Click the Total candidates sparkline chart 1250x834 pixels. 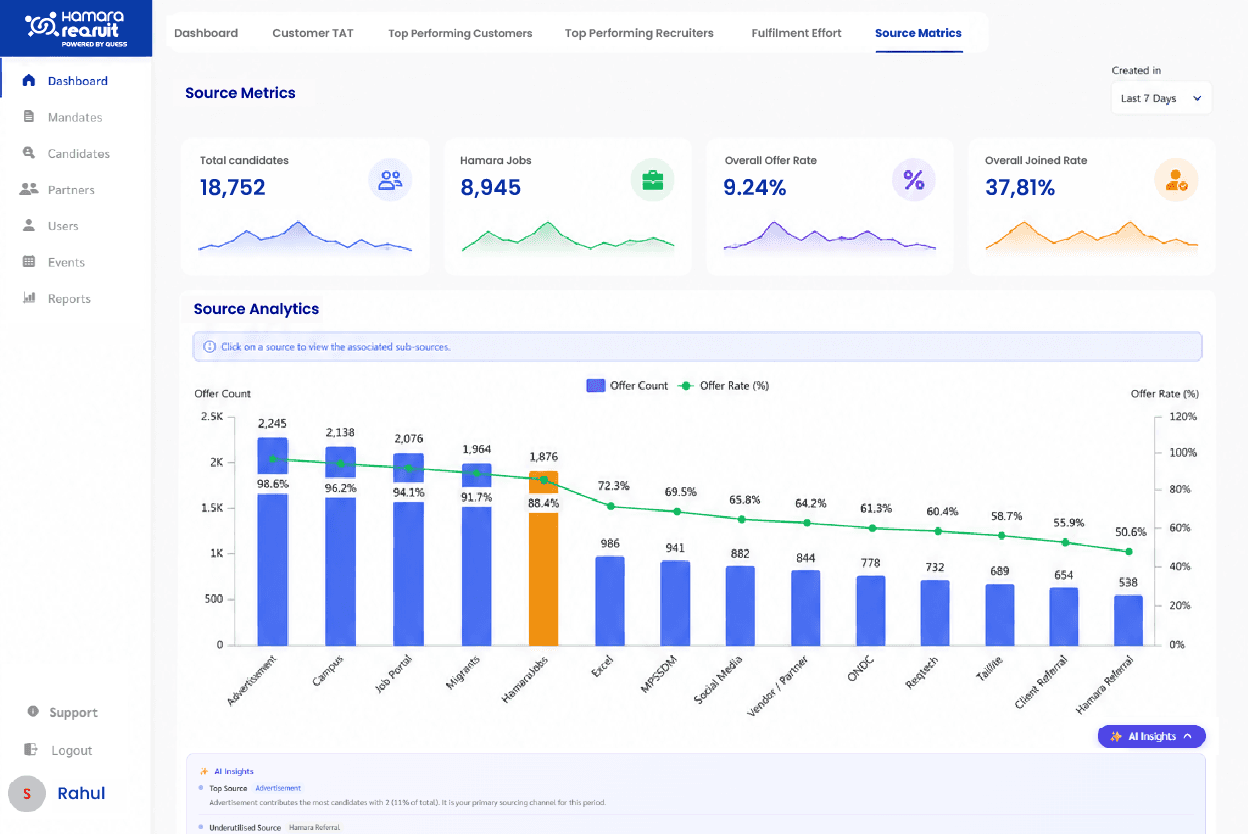pos(305,237)
